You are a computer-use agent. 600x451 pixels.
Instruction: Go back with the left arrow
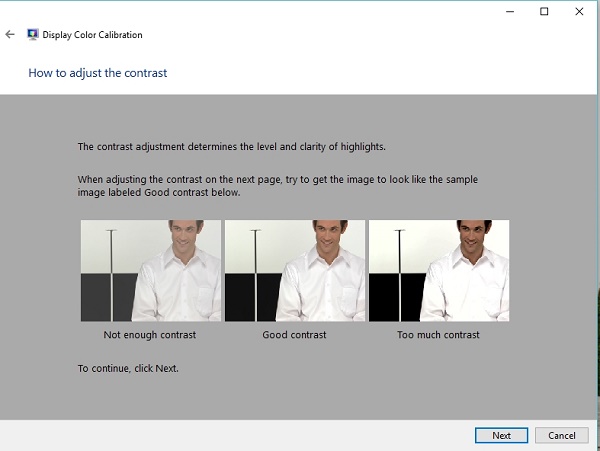coord(10,34)
